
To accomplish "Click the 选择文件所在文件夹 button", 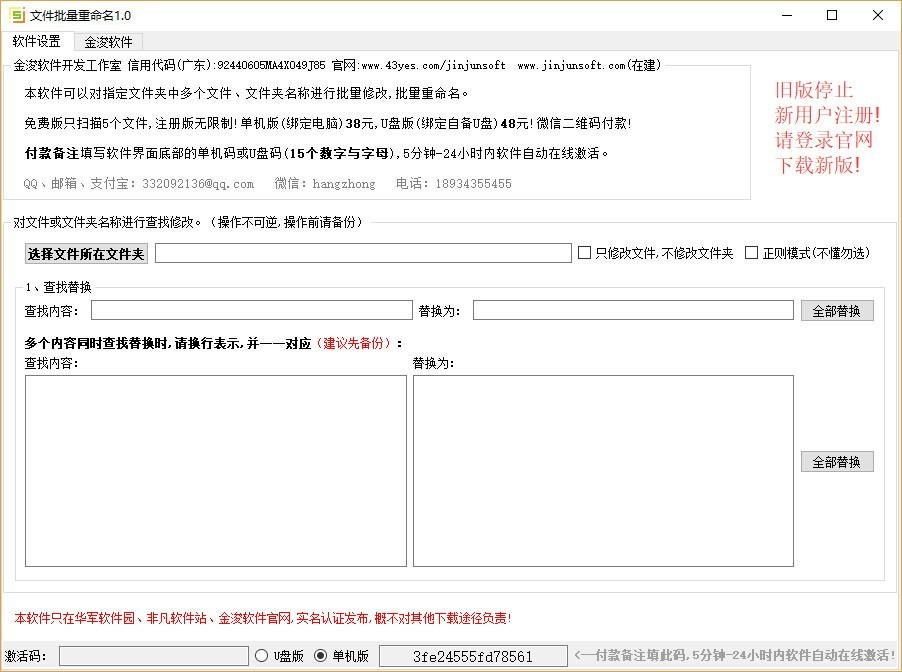I will pyautogui.click(x=86, y=254).
